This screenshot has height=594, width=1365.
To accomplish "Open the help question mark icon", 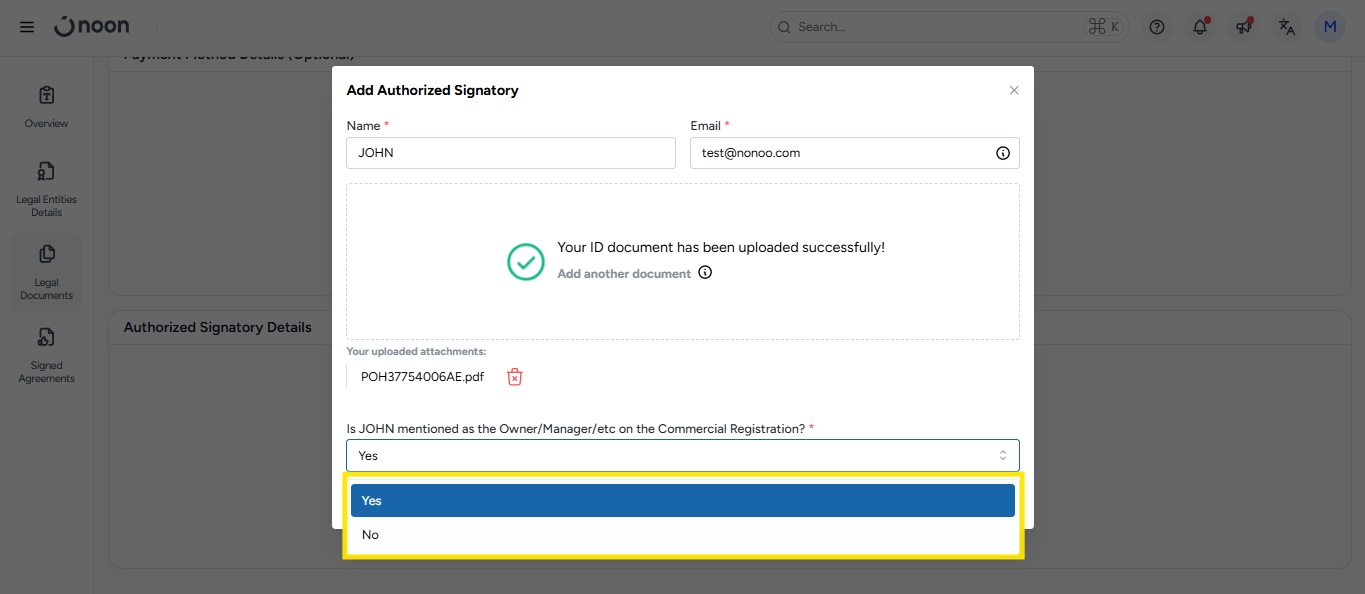I will (1157, 27).
